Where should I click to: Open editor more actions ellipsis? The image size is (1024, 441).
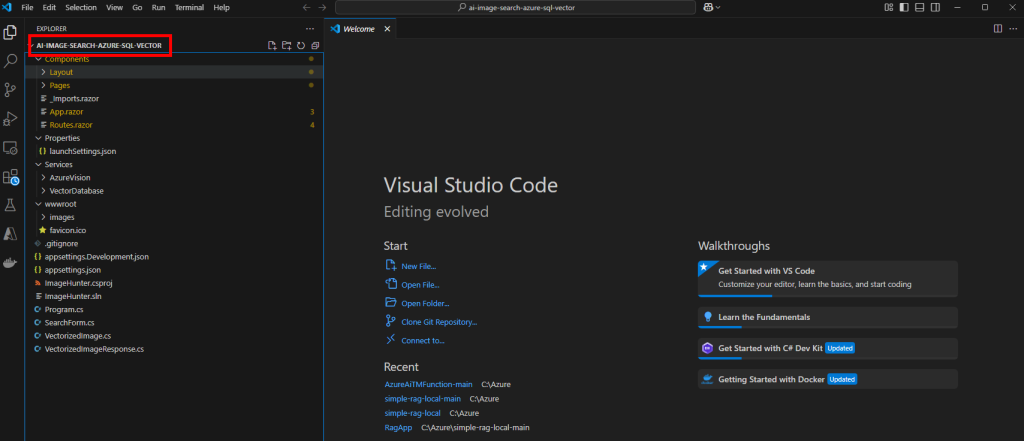pos(1012,29)
